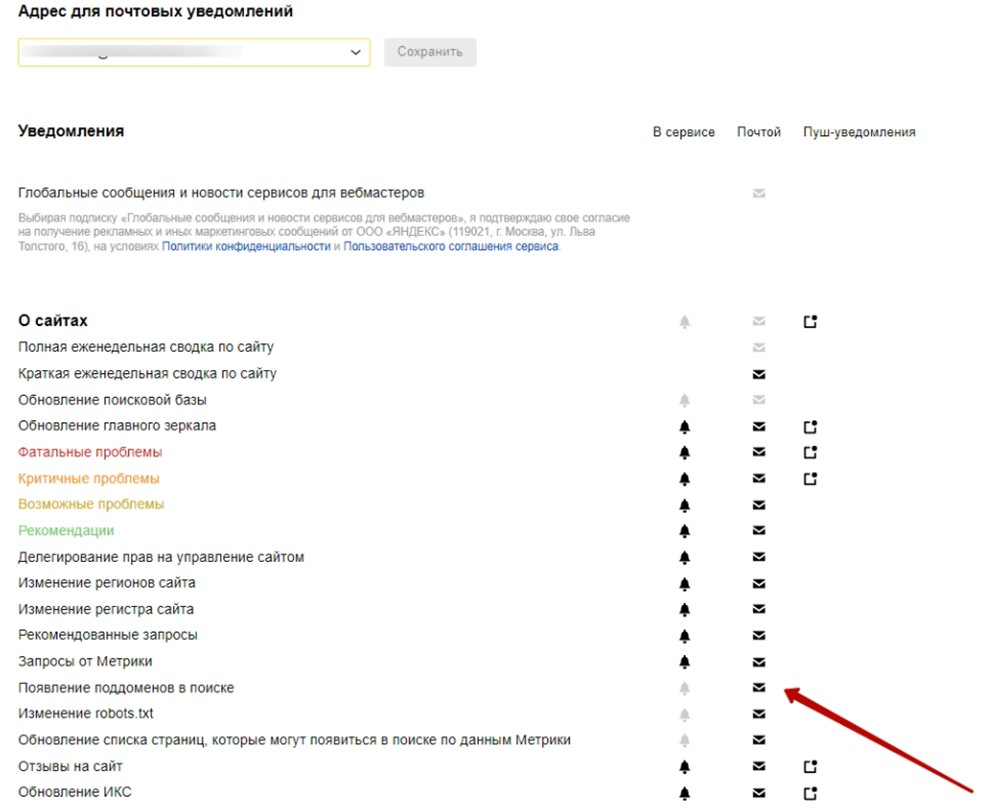Image resolution: width=992 pixels, height=810 pixels.
Task: Toggle email icon for Рекомендации
Action: pyautogui.click(x=759, y=531)
